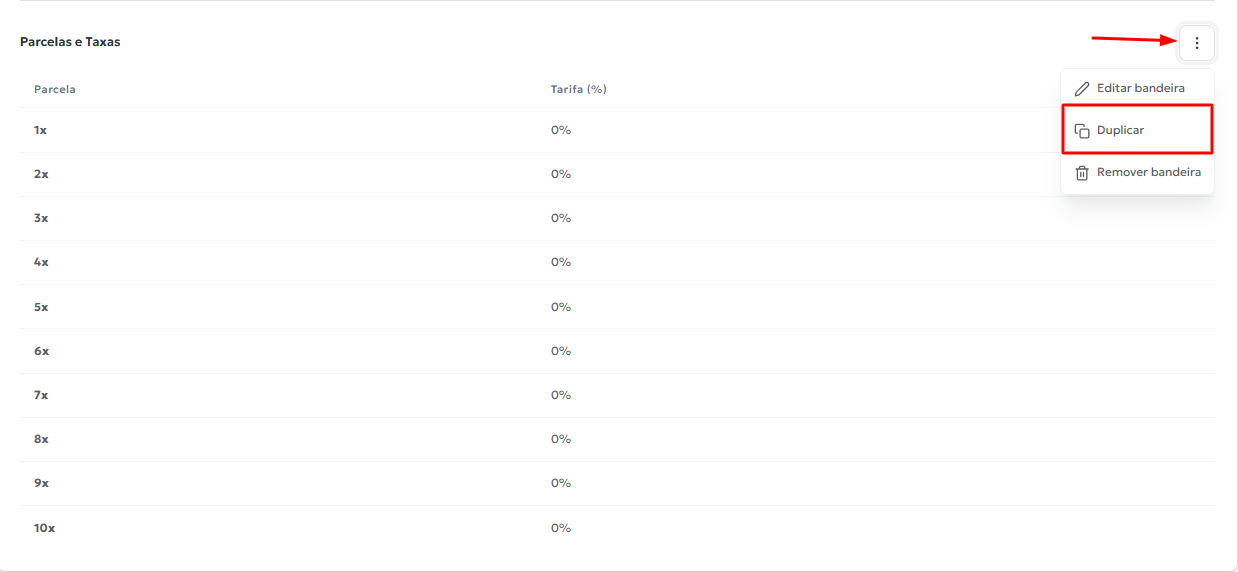The image size is (1238, 572).
Task: Click the 0% tariff in the 4x row
Action: point(561,262)
